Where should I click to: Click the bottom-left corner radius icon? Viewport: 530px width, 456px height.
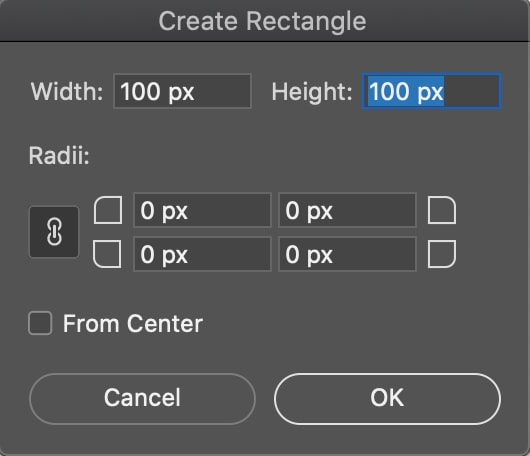(x=107, y=254)
